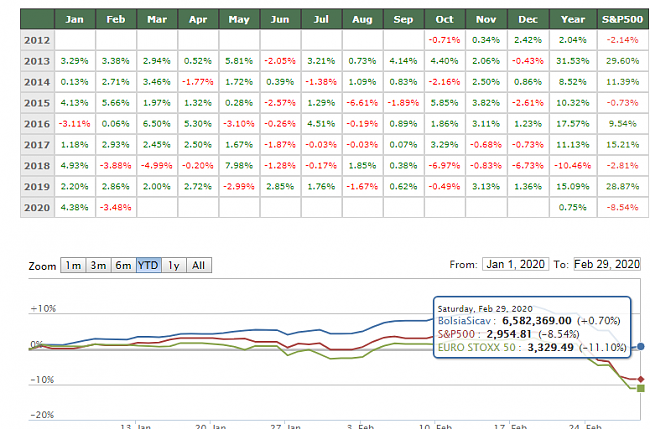
Task: Click the 2019 row label
Action: [x=37, y=187]
